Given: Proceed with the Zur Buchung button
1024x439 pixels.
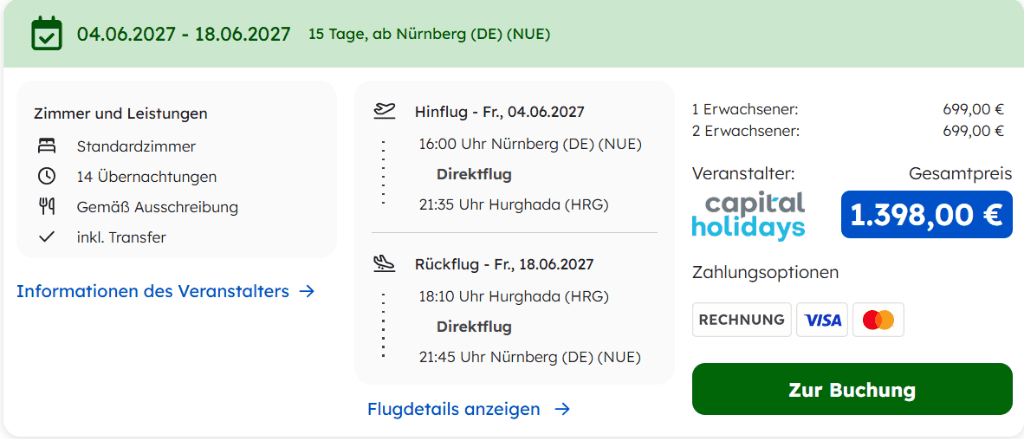Looking at the screenshot, I should 852,389.
